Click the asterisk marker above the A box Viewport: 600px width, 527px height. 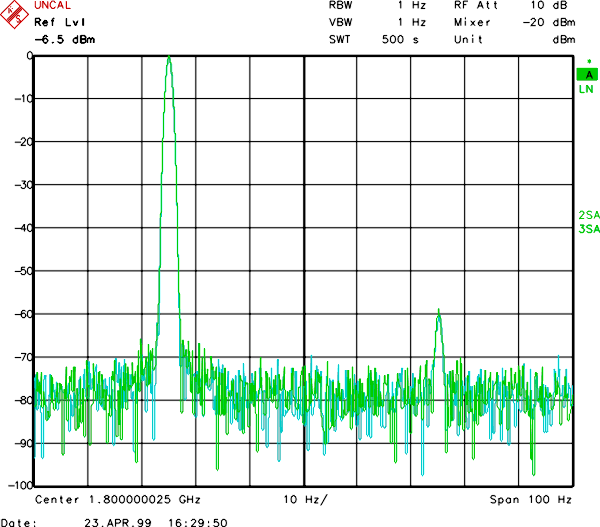[589, 62]
